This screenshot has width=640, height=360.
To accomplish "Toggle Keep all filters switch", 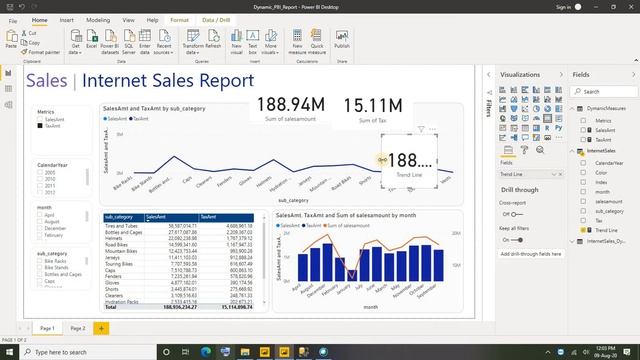I will [x=517, y=240].
